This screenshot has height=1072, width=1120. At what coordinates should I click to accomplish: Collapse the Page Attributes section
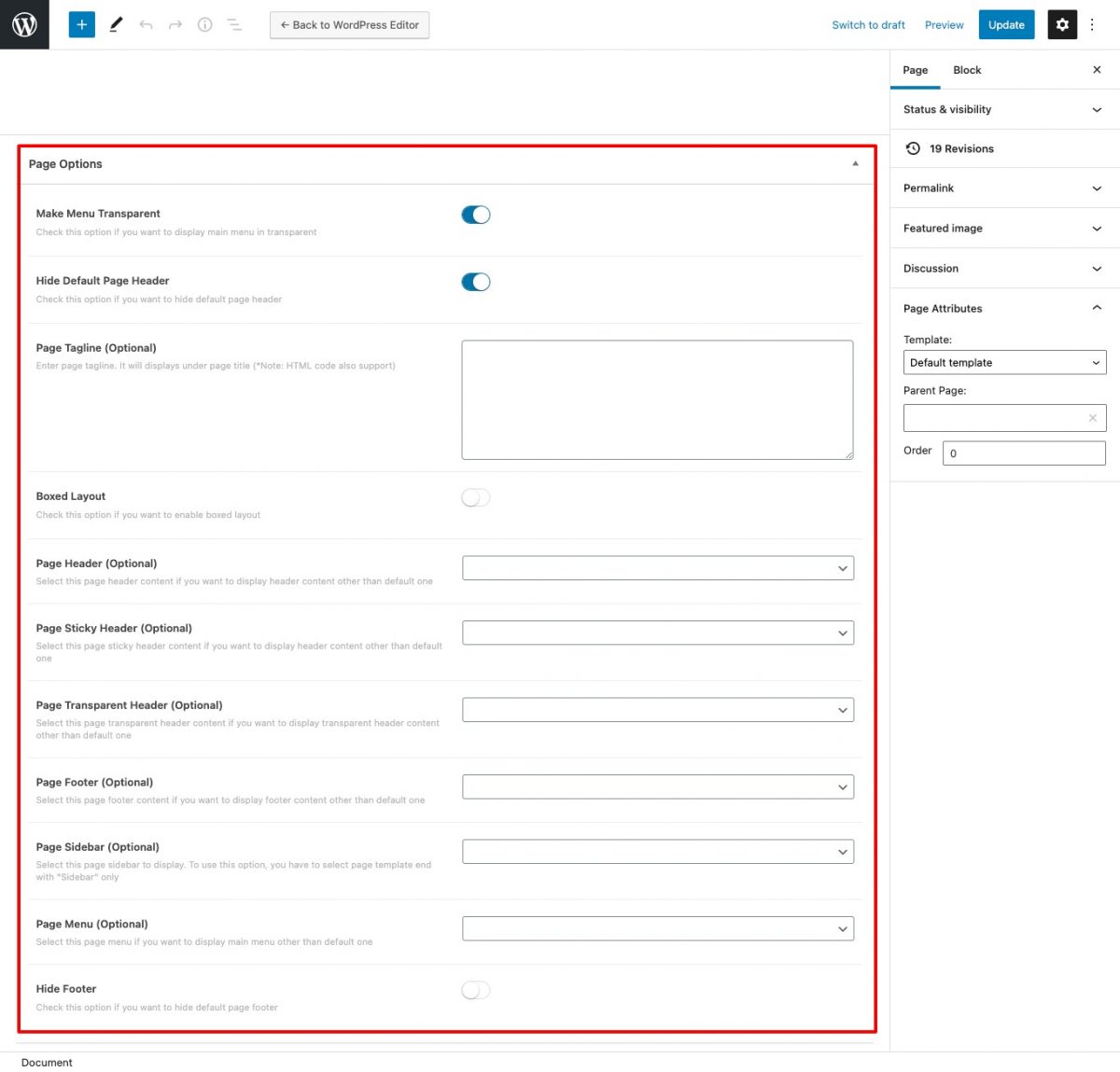1096,308
